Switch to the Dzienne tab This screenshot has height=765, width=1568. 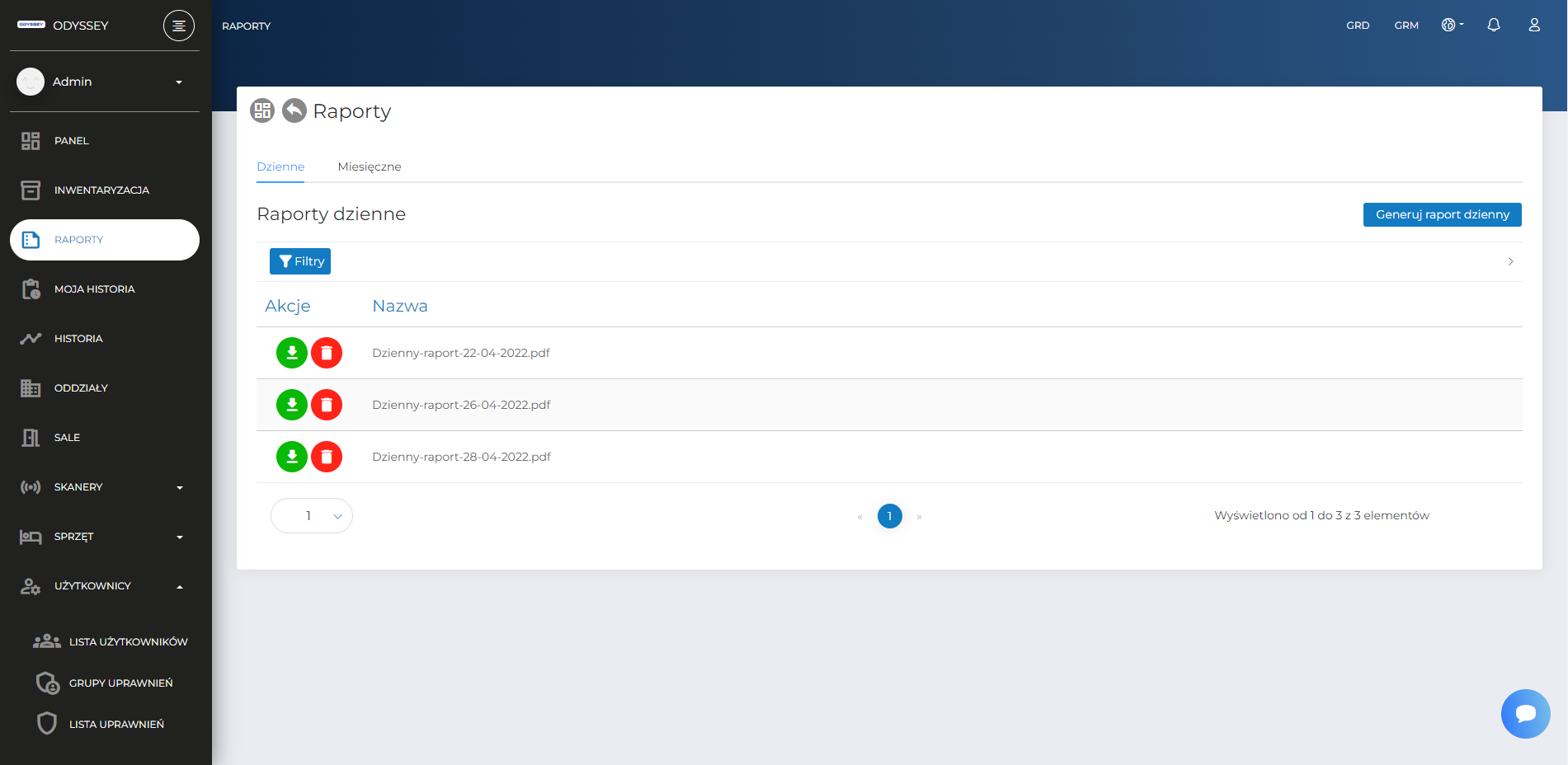click(x=280, y=167)
